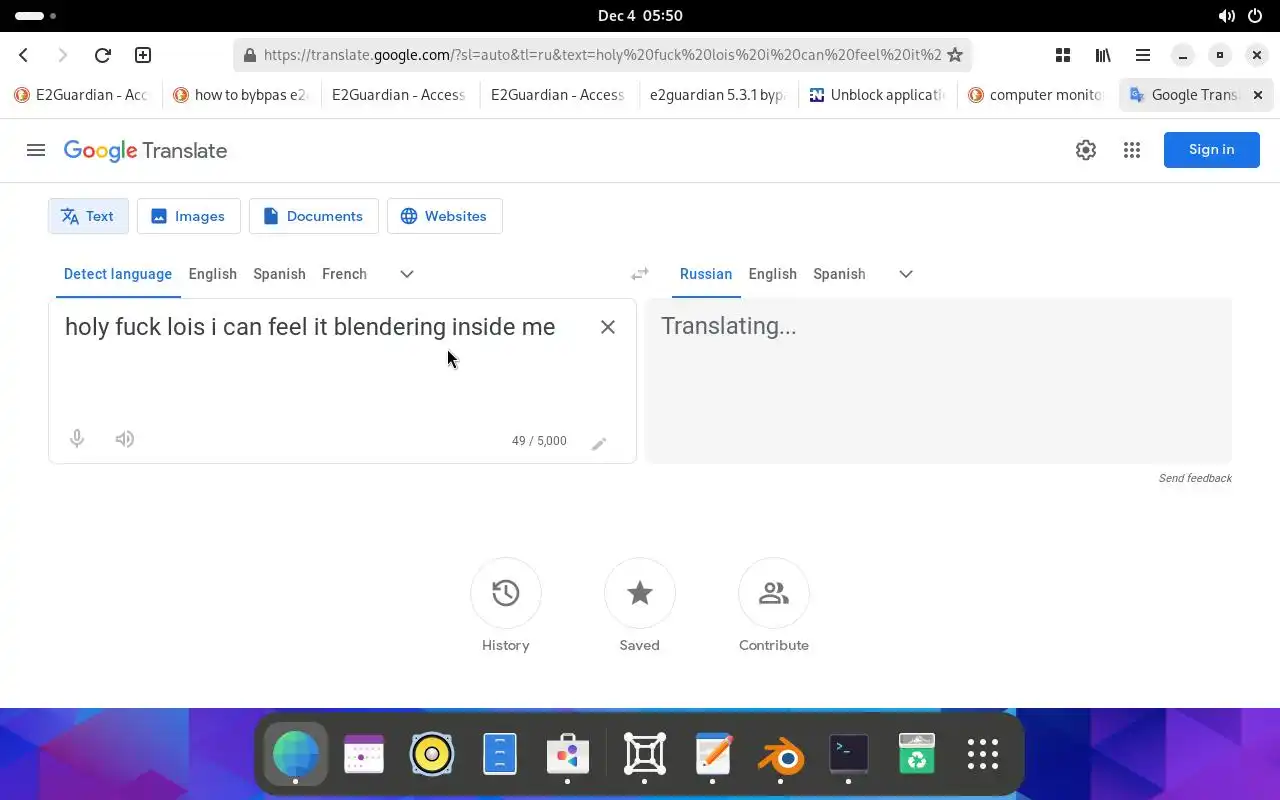Open a new tab
Screen dimensions: 1280x800
(143, 55)
